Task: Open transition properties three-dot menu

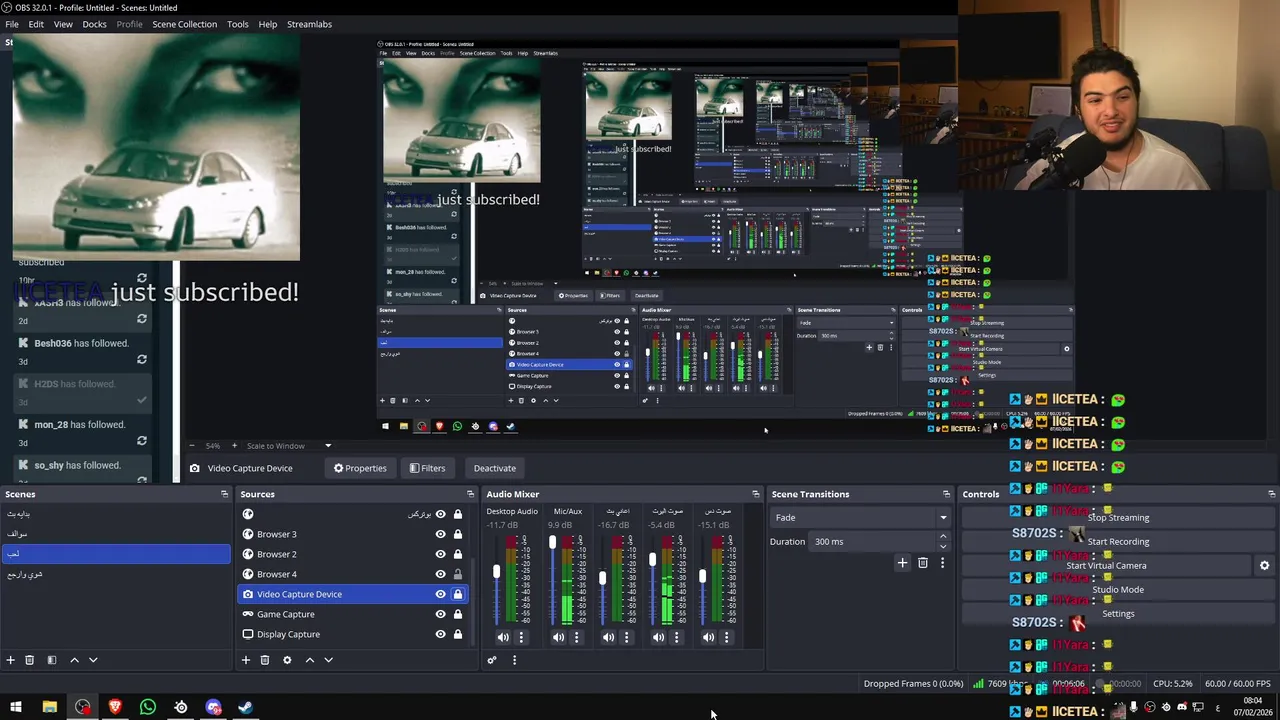Action: coord(942,563)
